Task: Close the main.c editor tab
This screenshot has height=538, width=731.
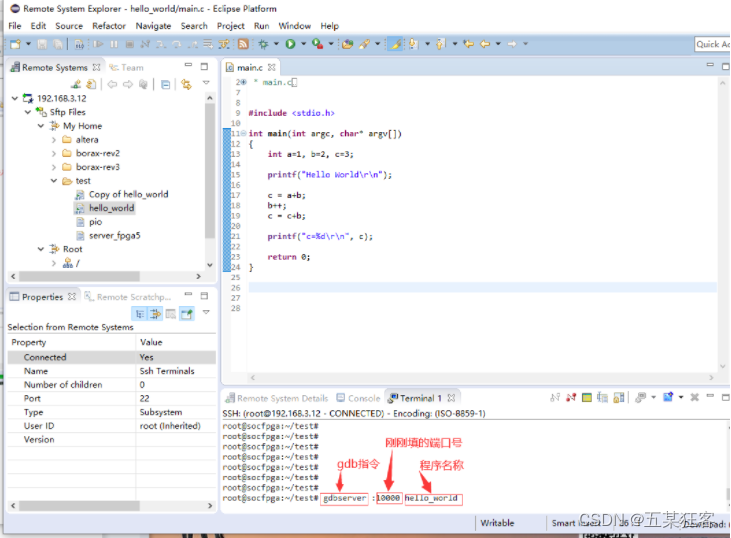Action: (271, 68)
